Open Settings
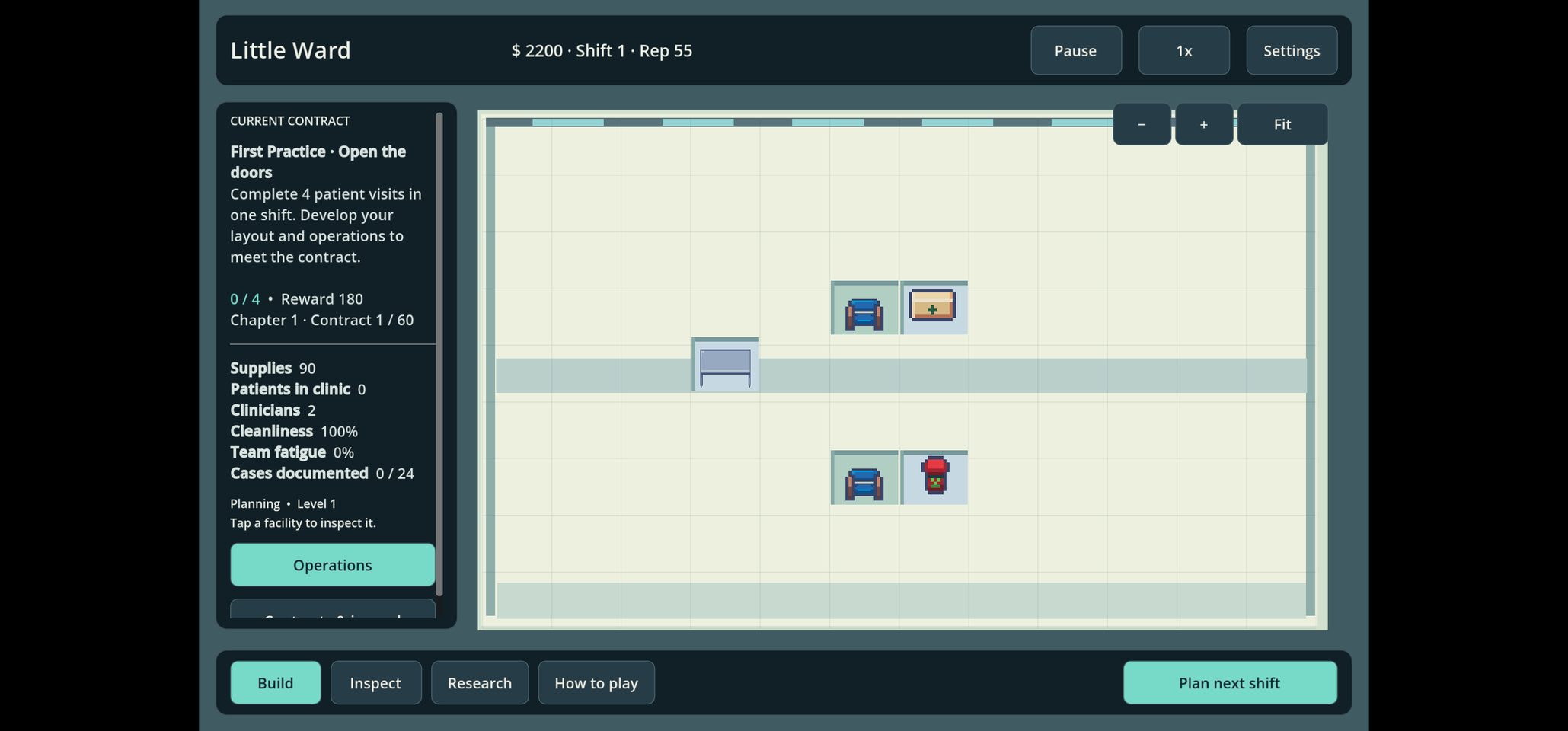 pyautogui.click(x=1292, y=50)
